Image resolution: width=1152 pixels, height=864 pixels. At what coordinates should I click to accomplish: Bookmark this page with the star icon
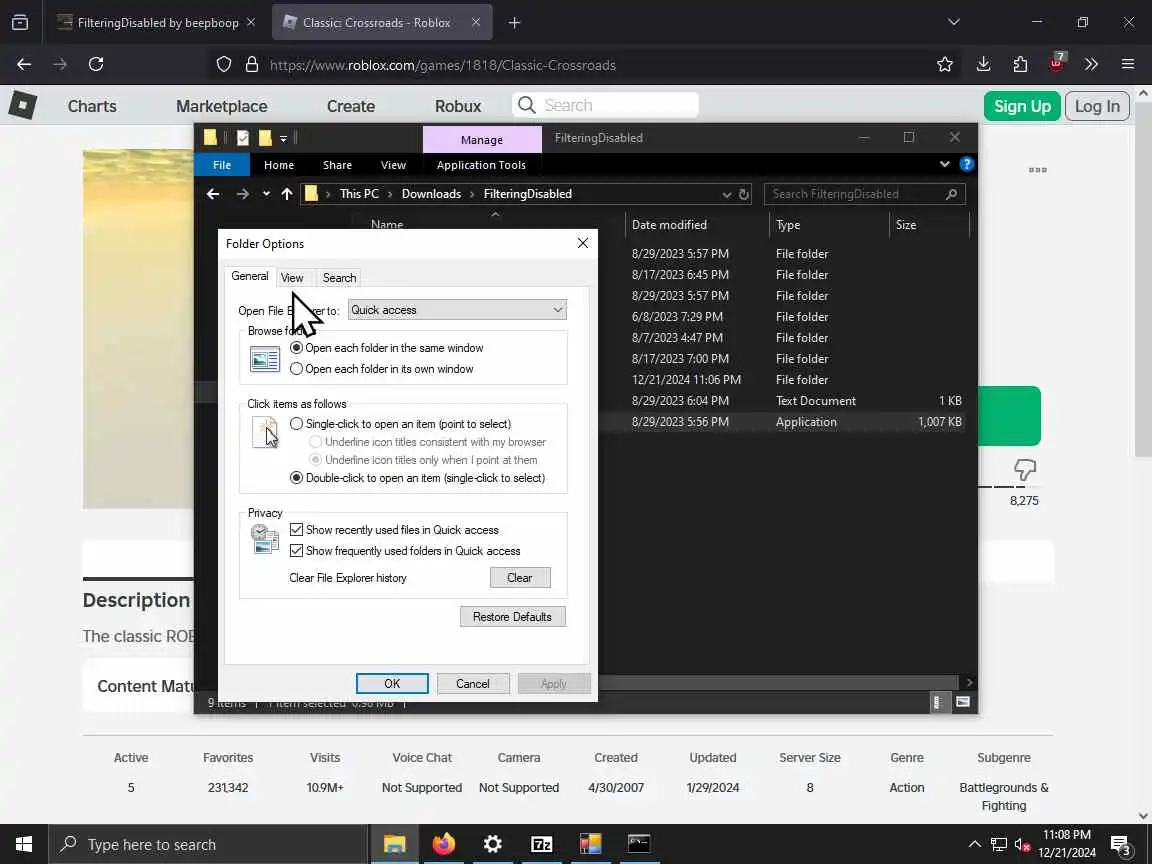945,65
